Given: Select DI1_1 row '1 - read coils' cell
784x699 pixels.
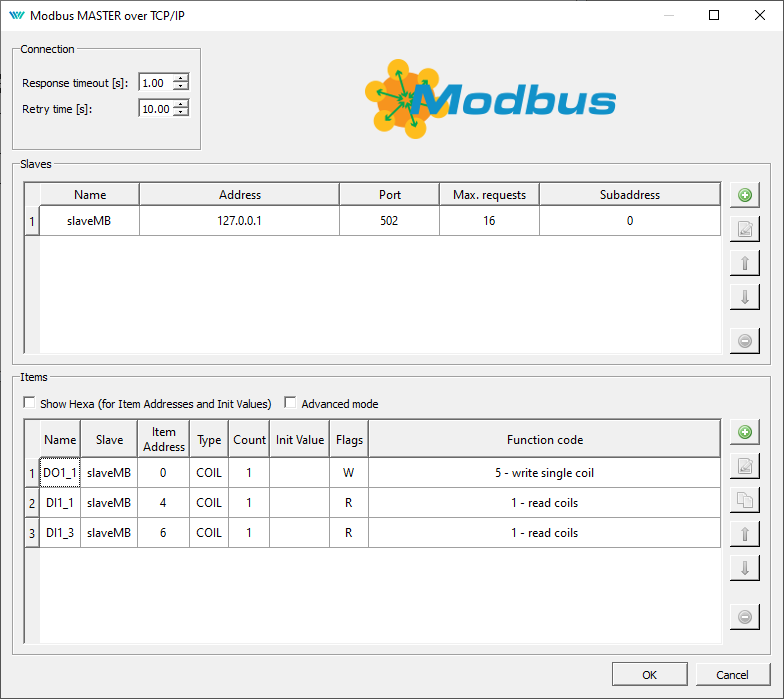Looking at the screenshot, I should 544,502.
